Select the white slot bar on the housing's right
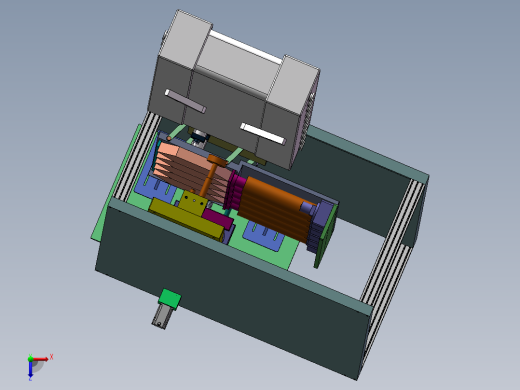The width and height of the screenshot is (520, 390). pyautogui.click(x=263, y=134)
